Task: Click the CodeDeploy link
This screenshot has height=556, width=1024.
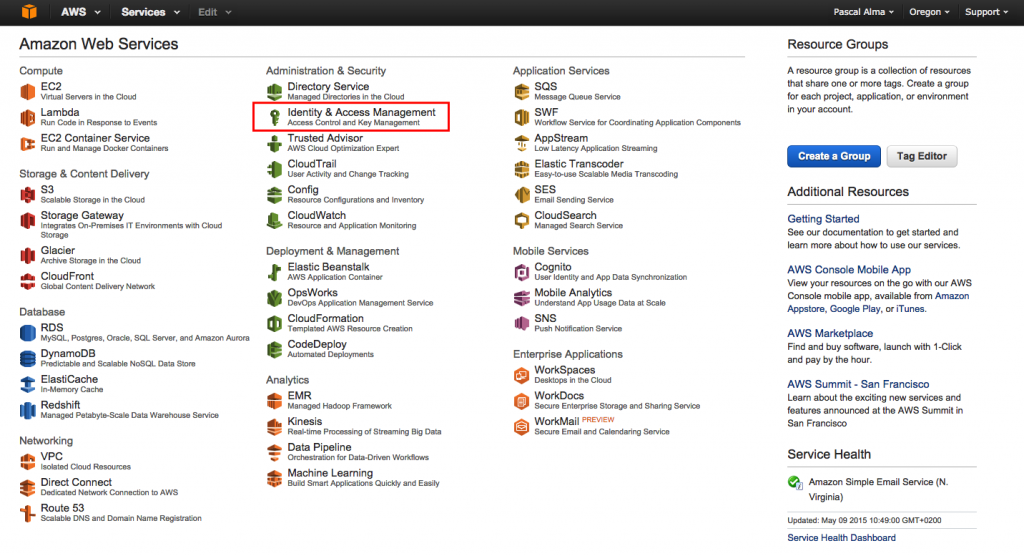Action: click(317, 344)
